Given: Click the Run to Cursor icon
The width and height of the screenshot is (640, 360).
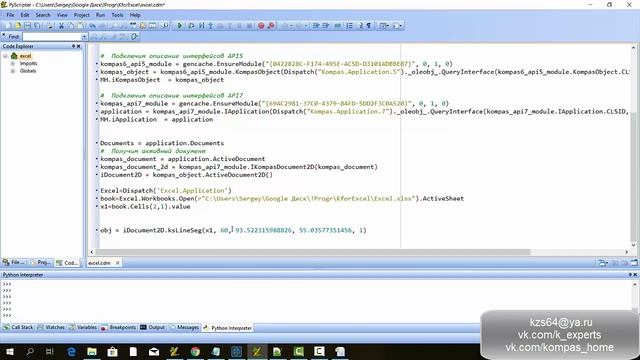Looking at the screenshot, I should [x=201, y=26].
